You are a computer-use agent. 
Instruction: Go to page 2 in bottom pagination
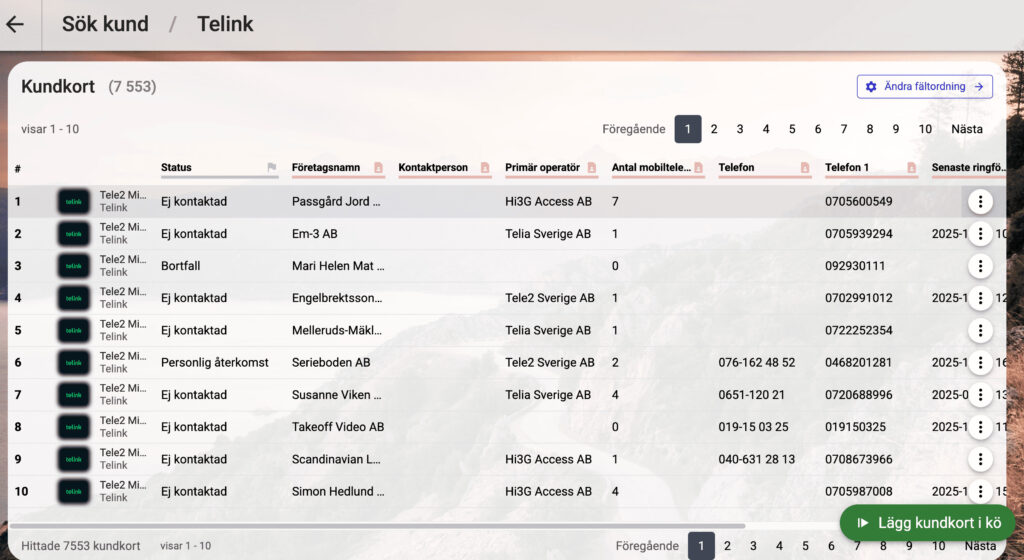tap(727, 546)
